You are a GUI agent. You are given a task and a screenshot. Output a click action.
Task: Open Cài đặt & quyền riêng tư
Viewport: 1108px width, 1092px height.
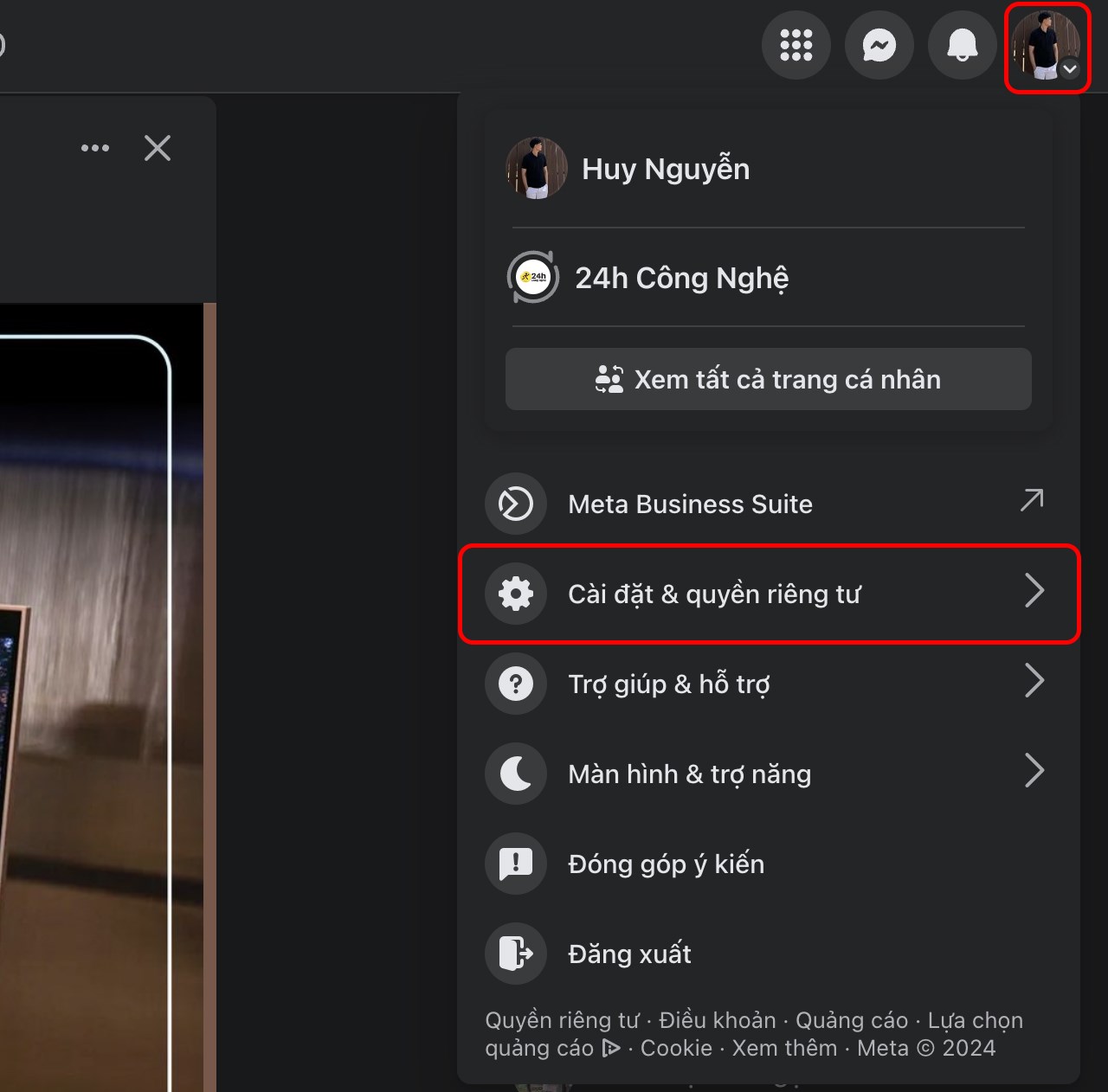[x=768, y=594]
